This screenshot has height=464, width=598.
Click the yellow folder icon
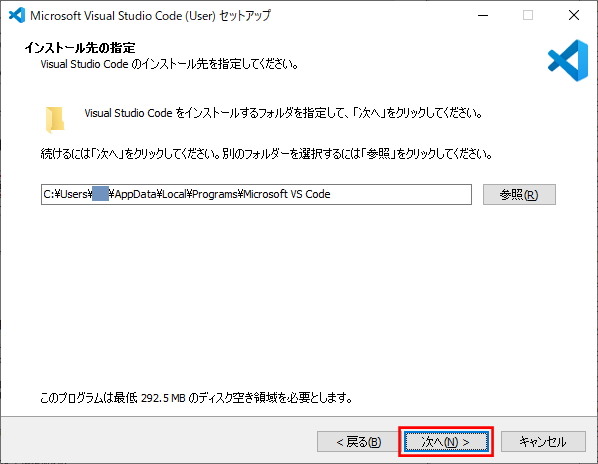pyautogui.click(x=55, y=120)
